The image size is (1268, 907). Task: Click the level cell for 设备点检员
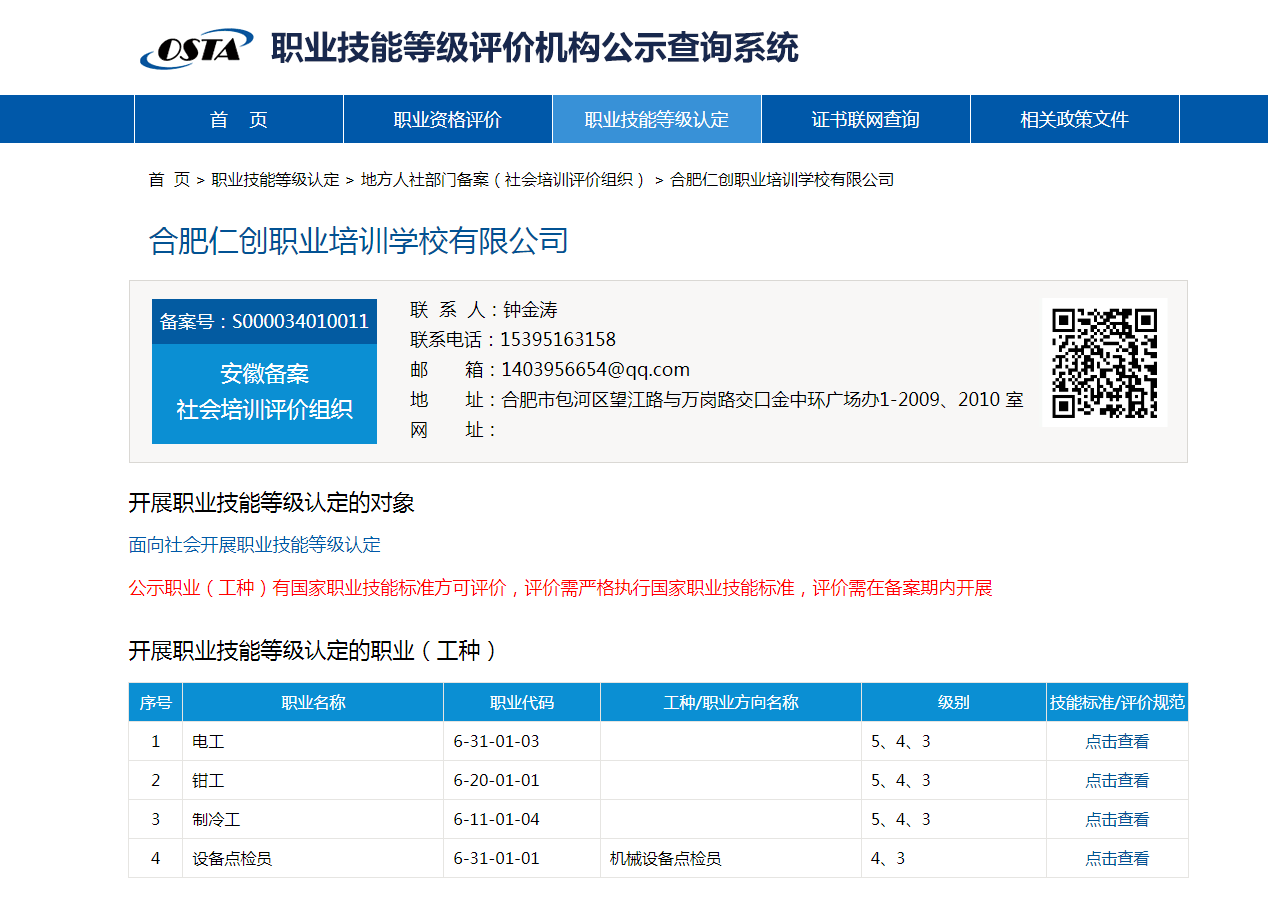954,859
